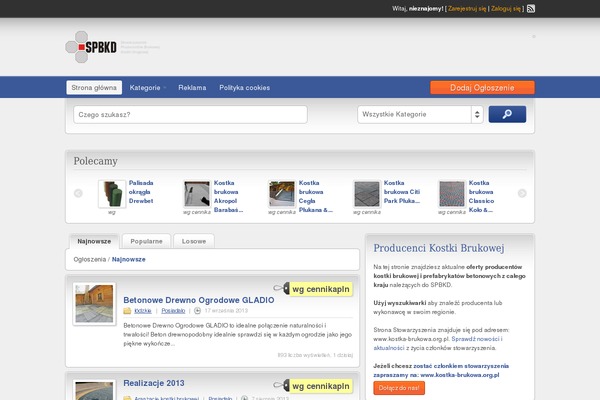600x400 pixels.
Task: Open the RSS feed icon
Action: 531,8
